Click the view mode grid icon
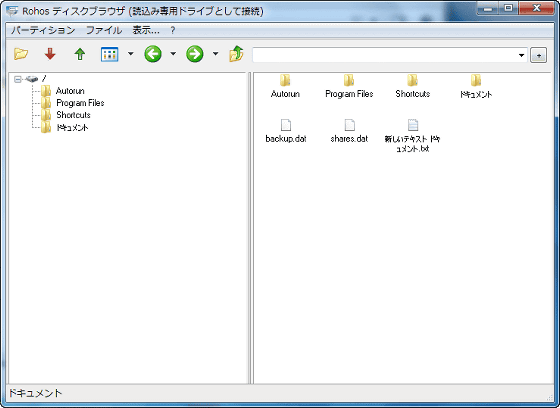This screenshot has height=408, width=560. [109, 54]
